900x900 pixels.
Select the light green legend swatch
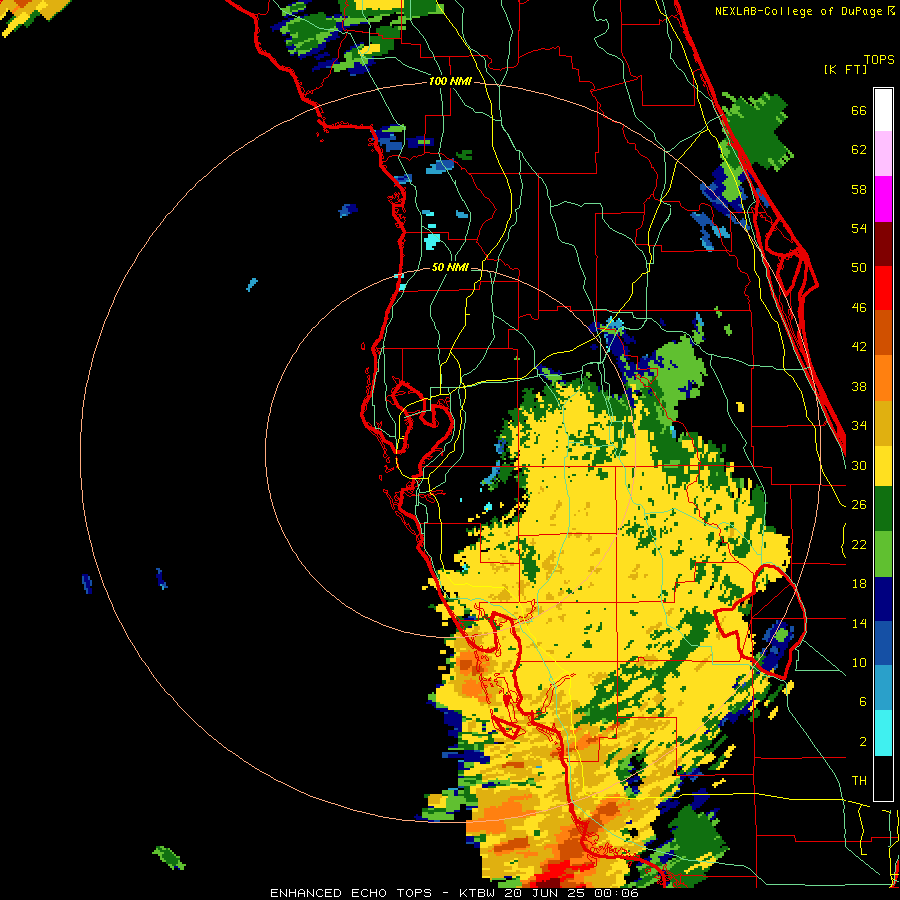pos(883,554)
